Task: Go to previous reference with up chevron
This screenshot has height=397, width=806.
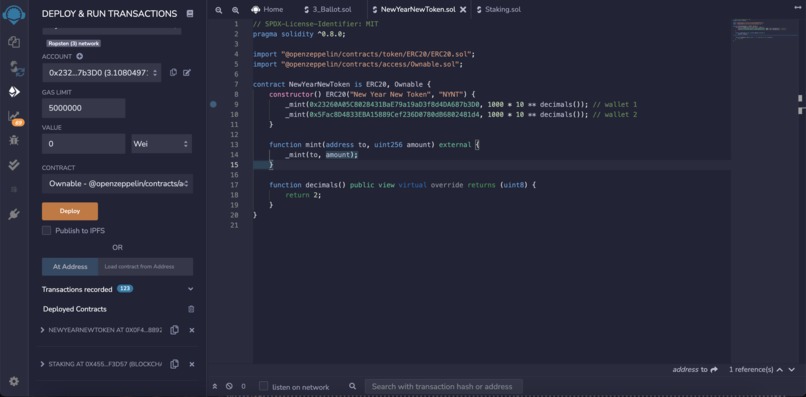Action: (x=779, y=369)
